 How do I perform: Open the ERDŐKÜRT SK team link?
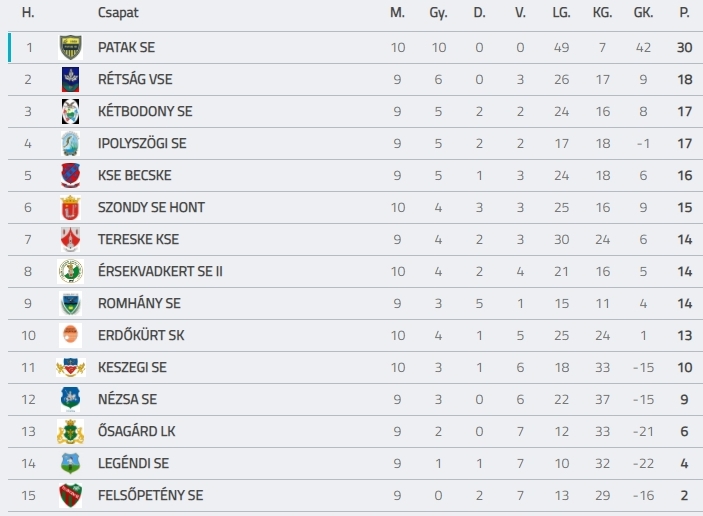tap(141, 335)
